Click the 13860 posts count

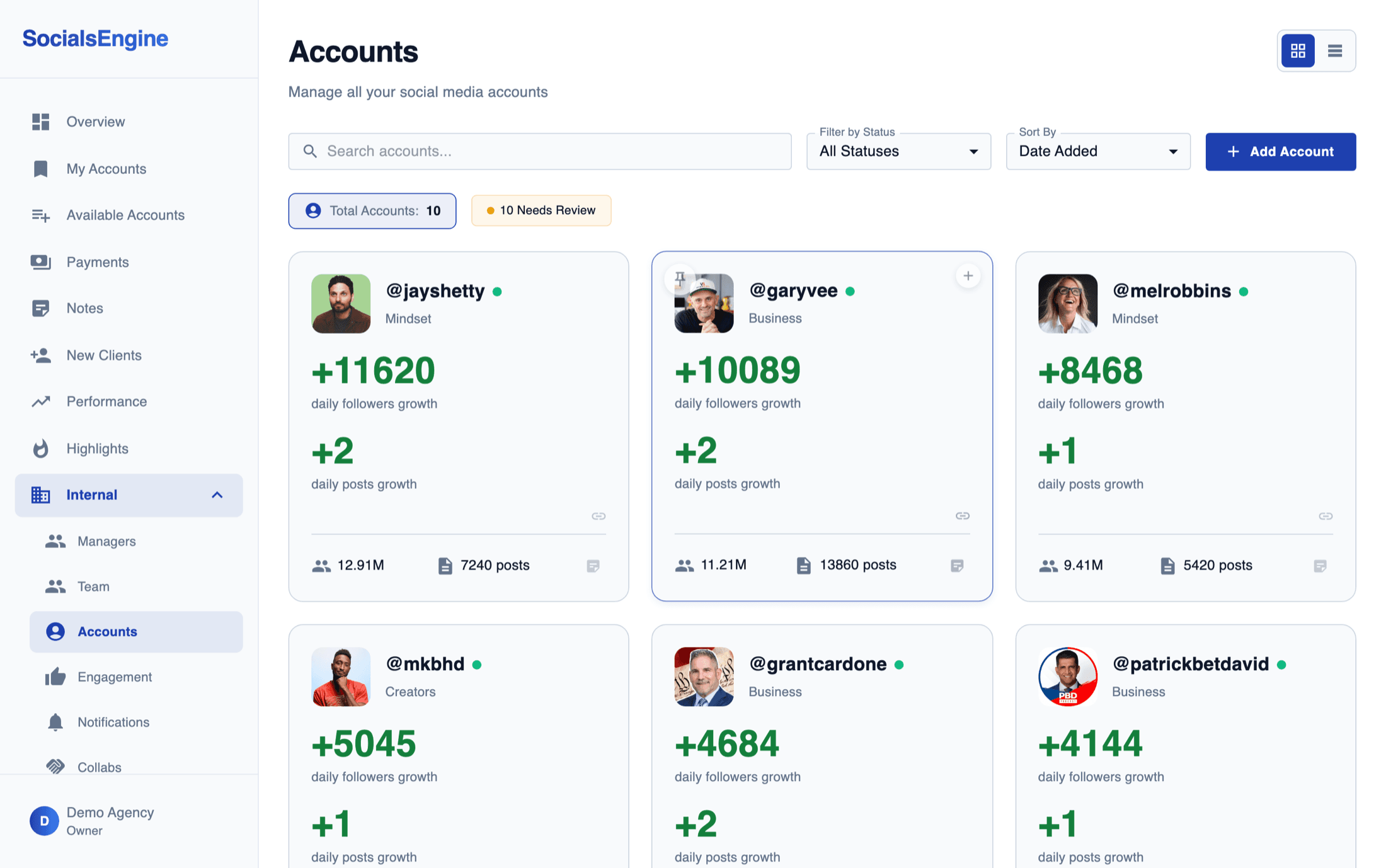coord(858,565)
